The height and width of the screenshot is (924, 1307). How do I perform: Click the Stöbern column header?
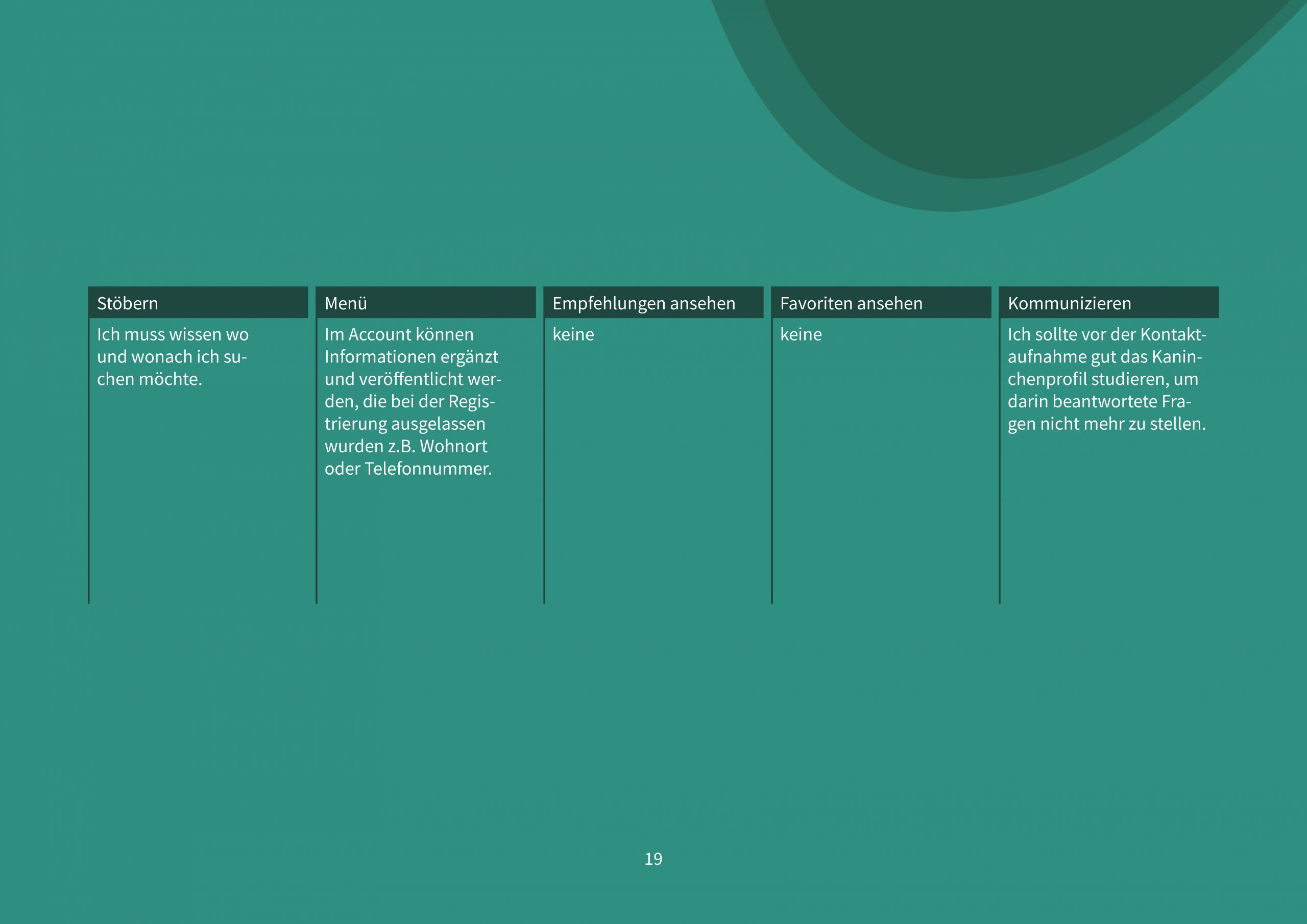(x=128, y=303)
